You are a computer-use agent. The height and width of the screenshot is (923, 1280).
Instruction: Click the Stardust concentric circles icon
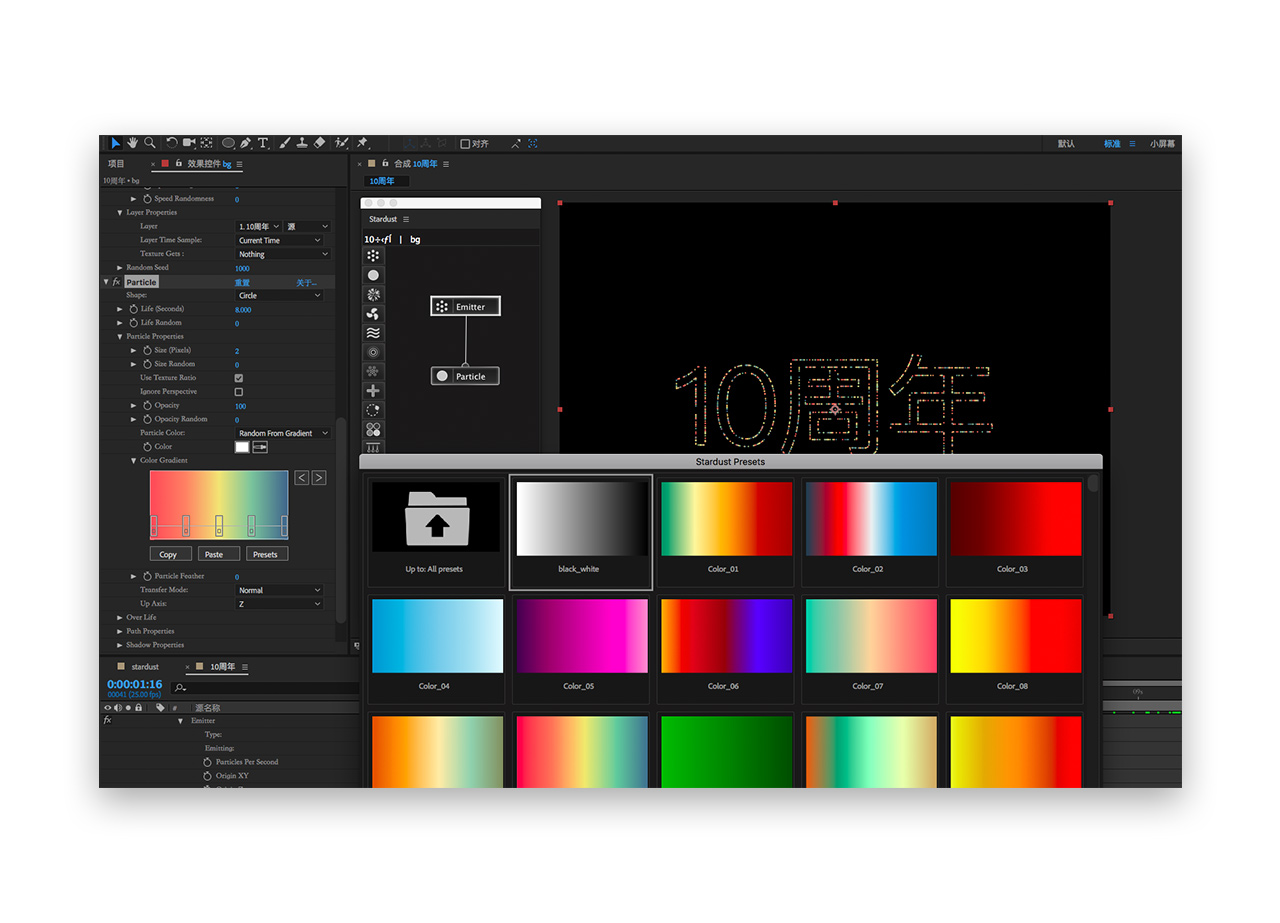coord(373,352)
